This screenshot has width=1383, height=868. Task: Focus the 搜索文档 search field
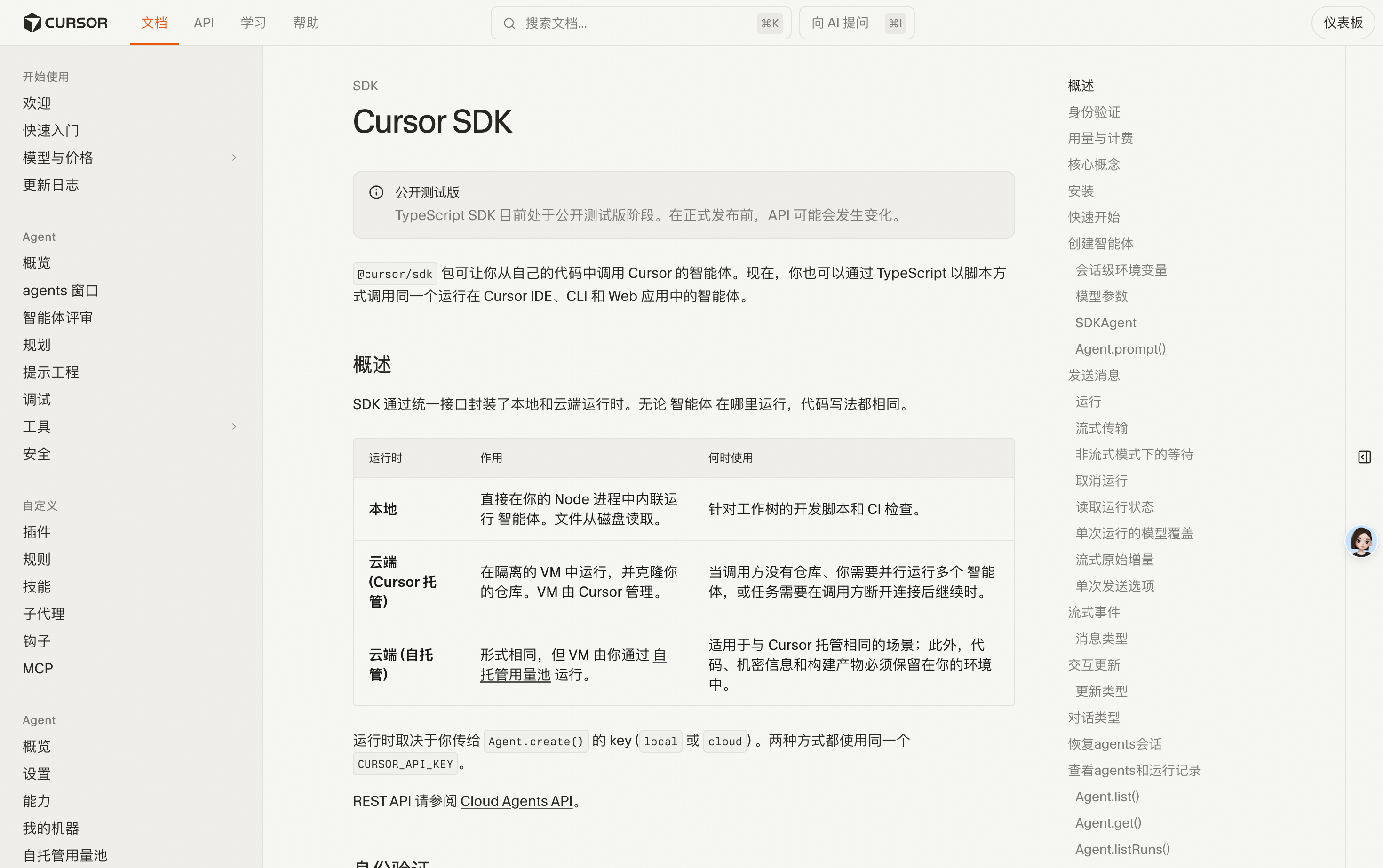640,23
